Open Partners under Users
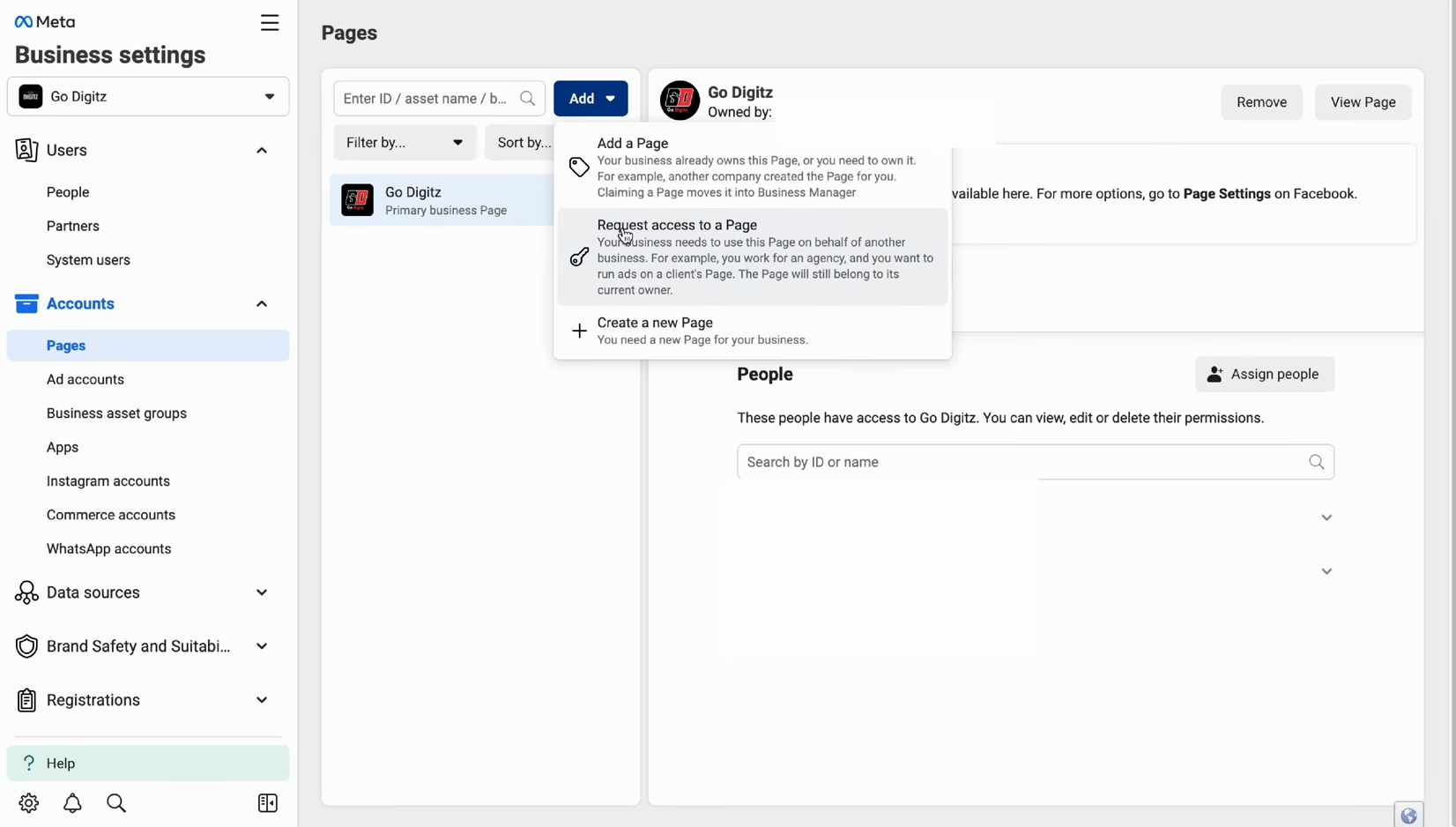The image size is (1456, 827). coord(73,226)
